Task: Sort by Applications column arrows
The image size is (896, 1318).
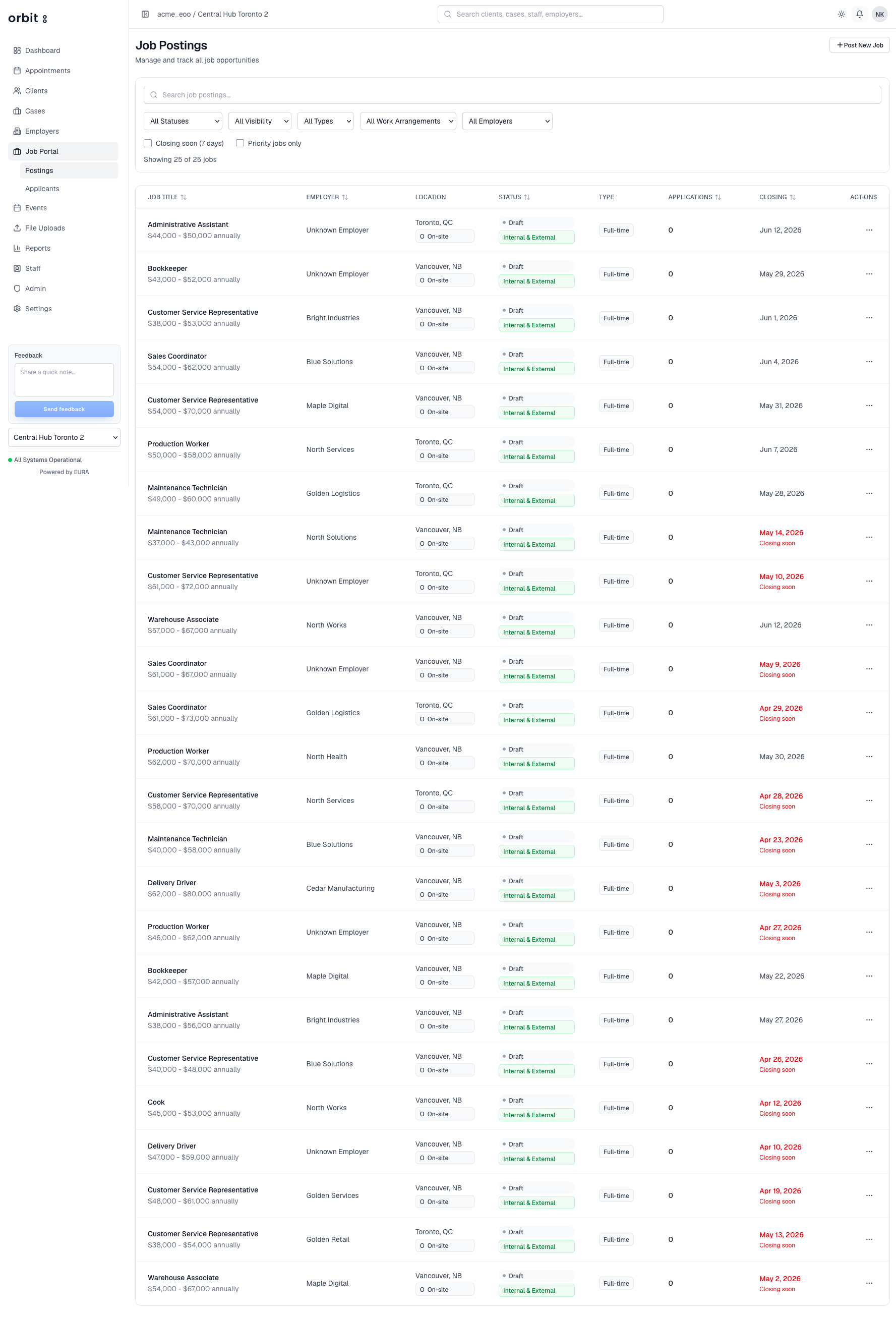Action: pos(718,197)
